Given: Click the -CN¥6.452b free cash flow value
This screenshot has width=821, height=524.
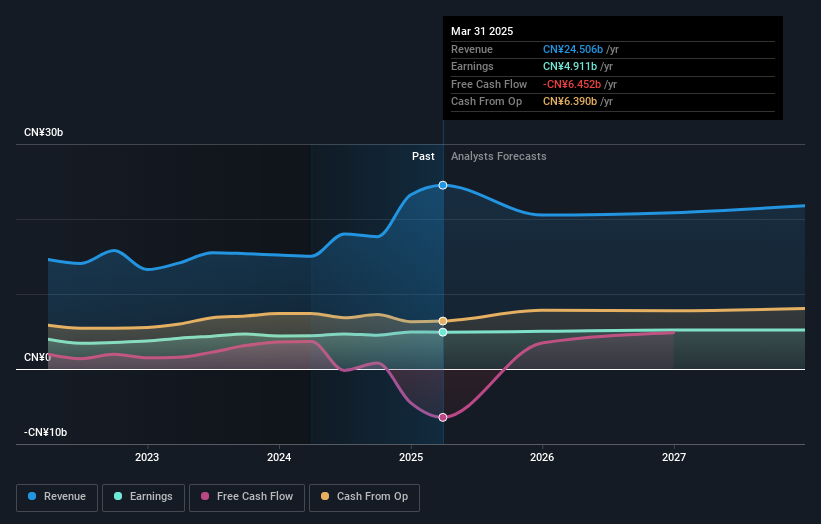Looking at the screenshot, I should point(572,84).
